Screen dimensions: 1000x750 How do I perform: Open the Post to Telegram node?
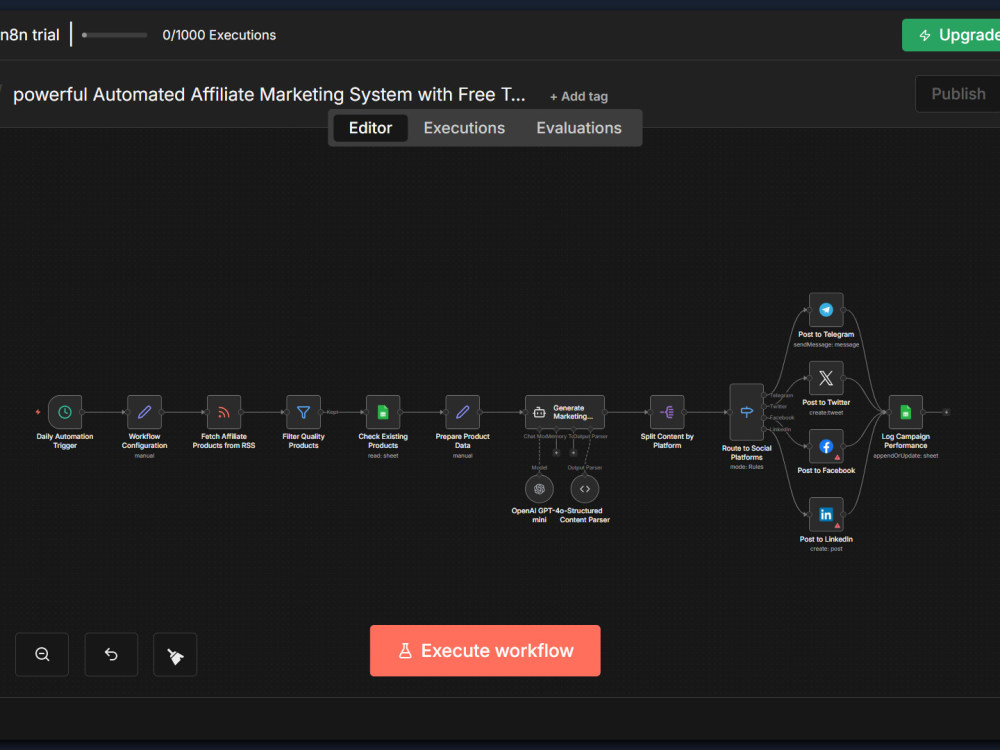(826, 310)
